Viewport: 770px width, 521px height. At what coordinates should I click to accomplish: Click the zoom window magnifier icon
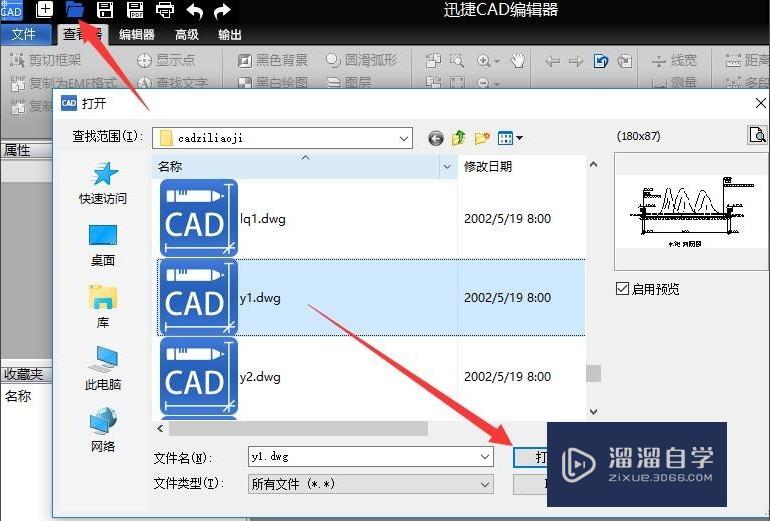[x=457, y=61]
